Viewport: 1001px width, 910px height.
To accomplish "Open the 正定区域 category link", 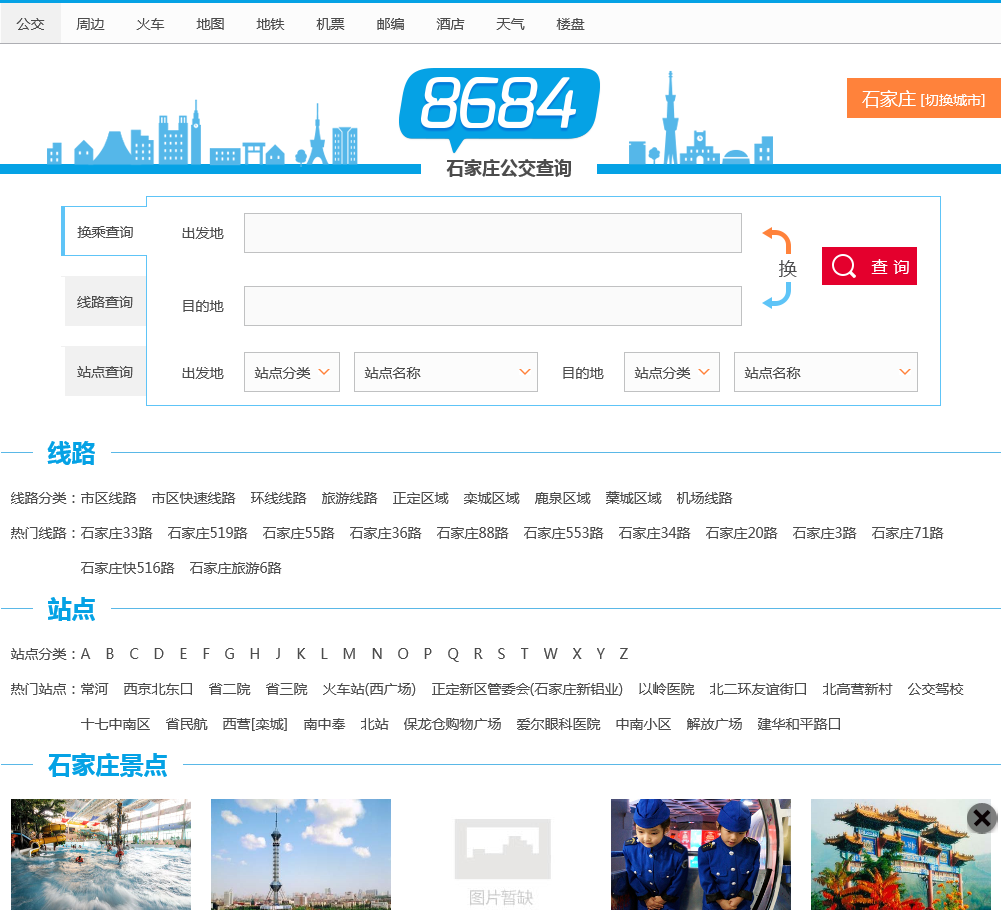I will click(x=420, y=498).
